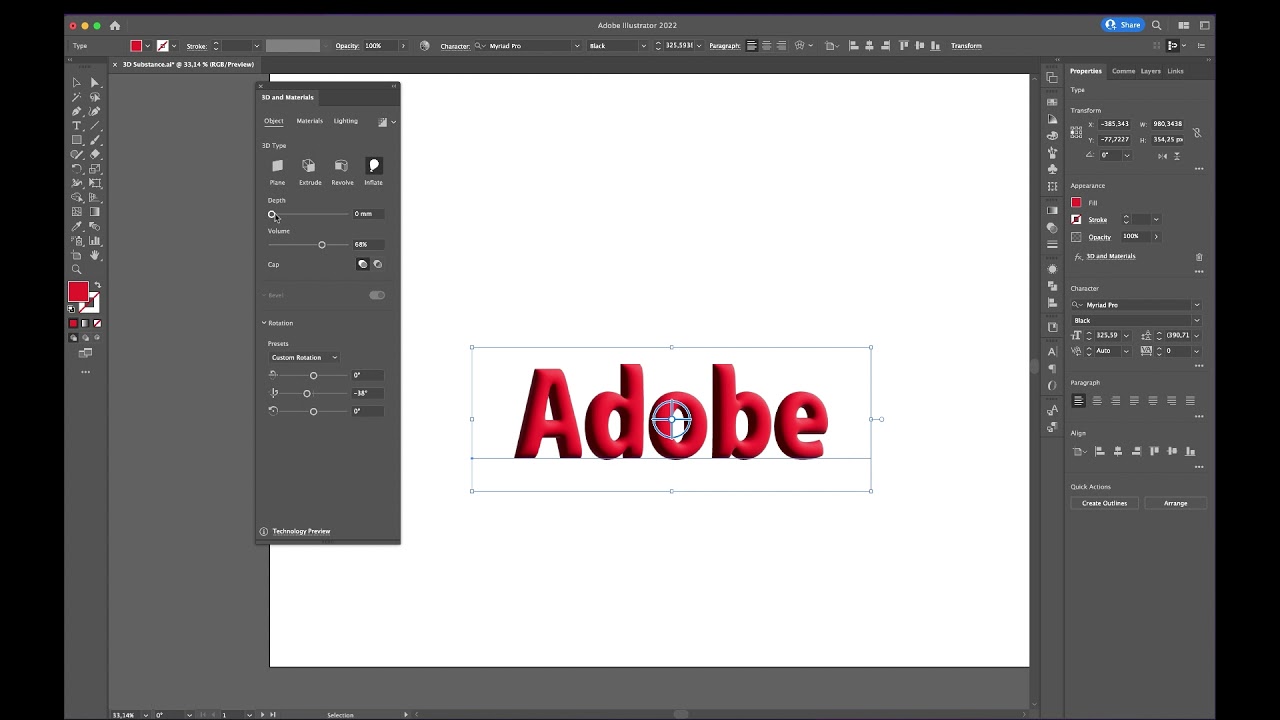Choose Plane 3D type
Viewport: 1280px width, 720px height.
click(277, 166)
